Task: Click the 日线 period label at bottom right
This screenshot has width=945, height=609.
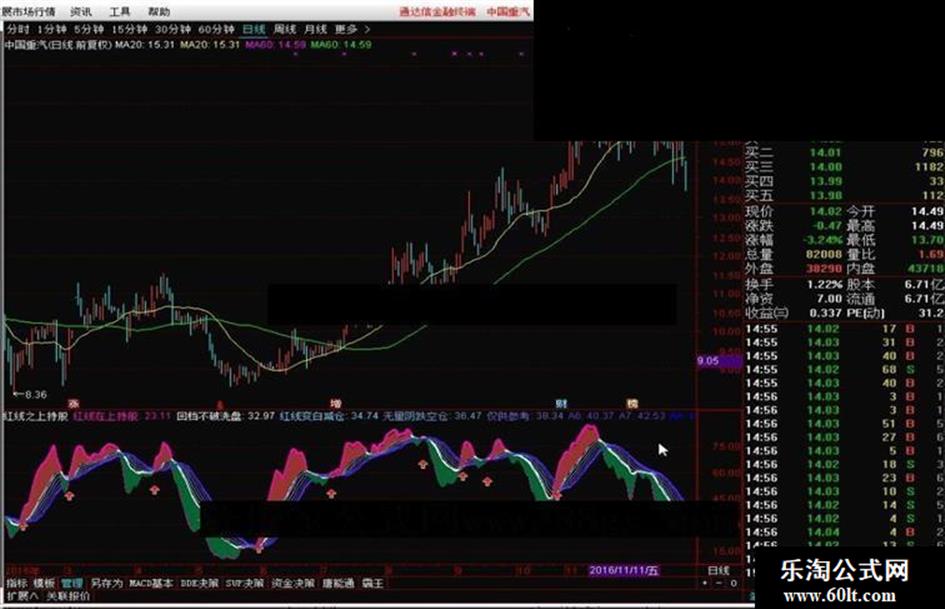Action: click(x=718, y=570)
